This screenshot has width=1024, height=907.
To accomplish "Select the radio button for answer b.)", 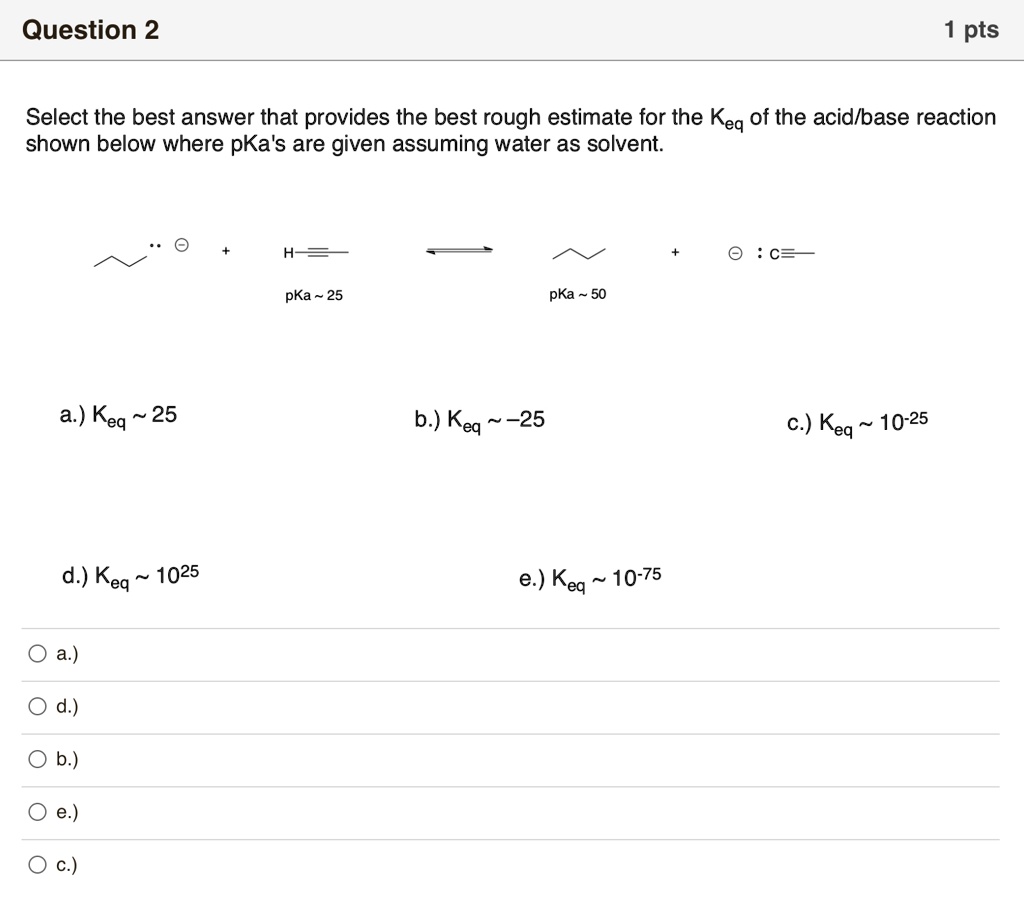I will (37, 759).
